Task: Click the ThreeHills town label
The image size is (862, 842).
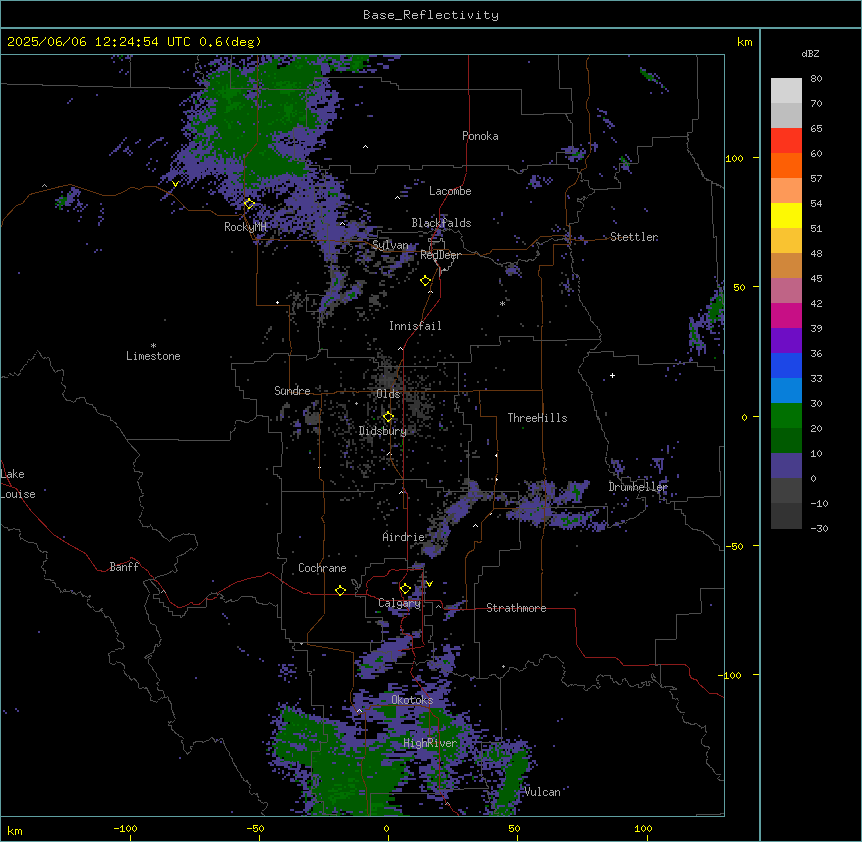Action: click(x=537, y=418)
